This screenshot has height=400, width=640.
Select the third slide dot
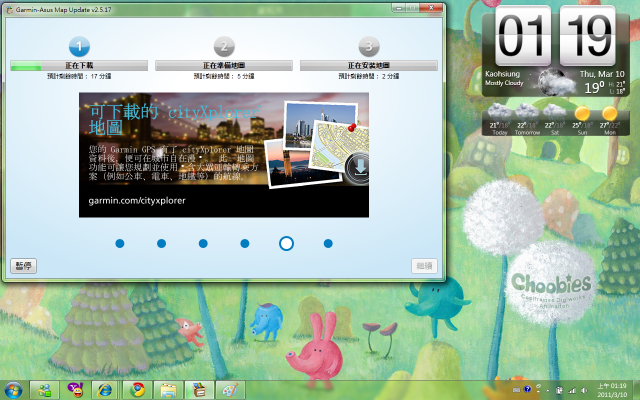click(203, 244)
